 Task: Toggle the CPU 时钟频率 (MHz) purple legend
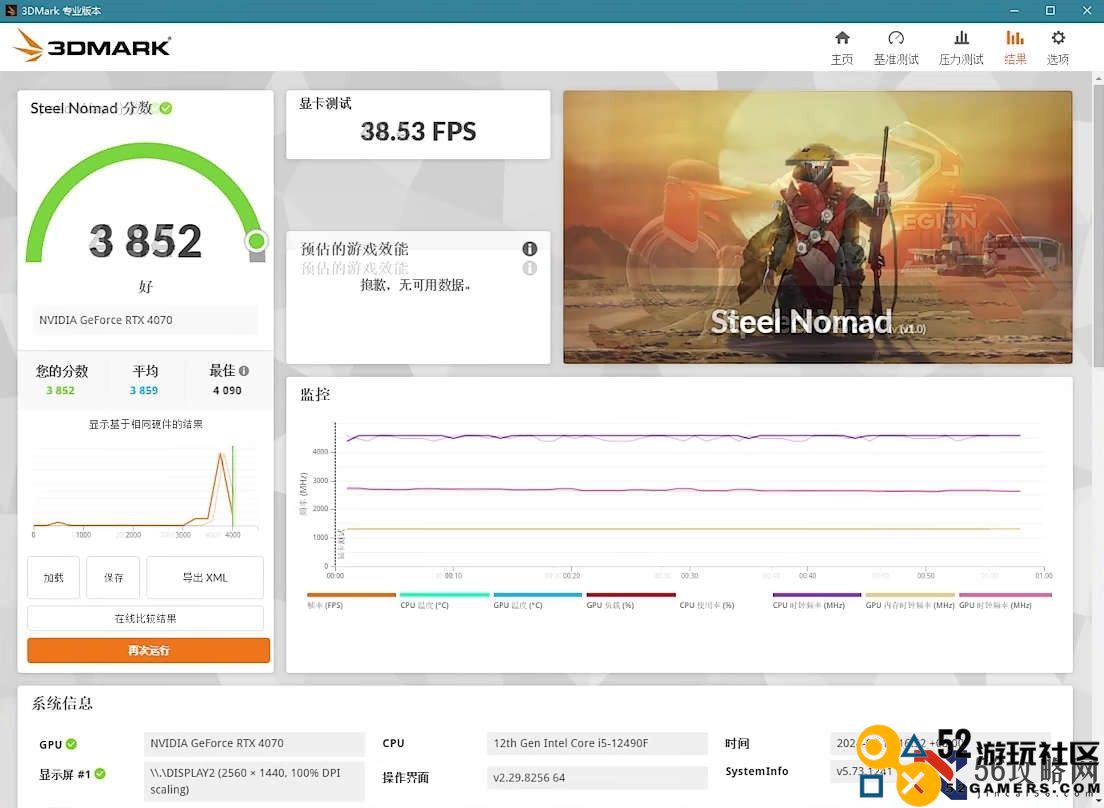tap(817, 600)
